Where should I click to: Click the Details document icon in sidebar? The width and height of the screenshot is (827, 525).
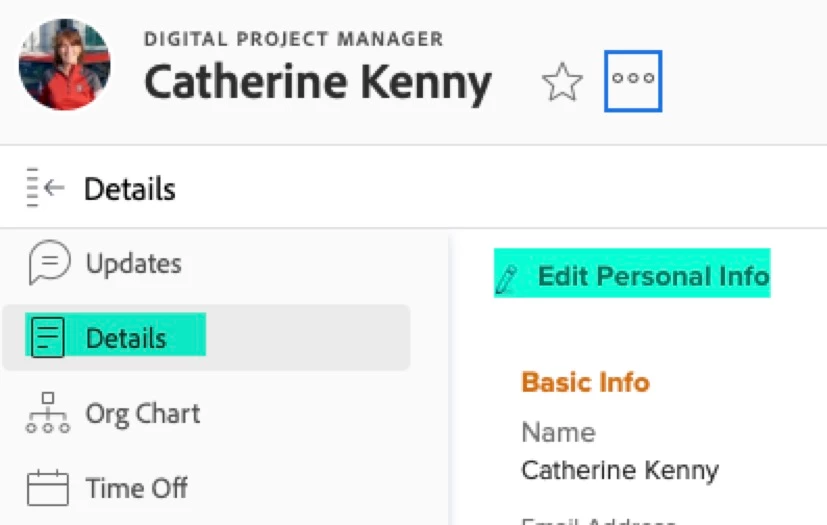tap(48, 338)
